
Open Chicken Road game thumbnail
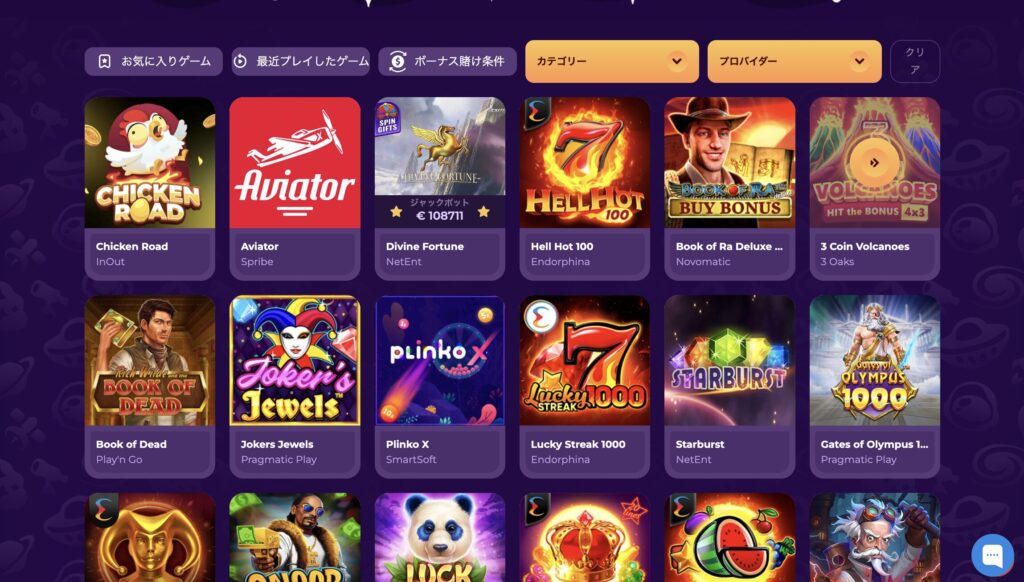pyautogui.click(x=150, y=163)
